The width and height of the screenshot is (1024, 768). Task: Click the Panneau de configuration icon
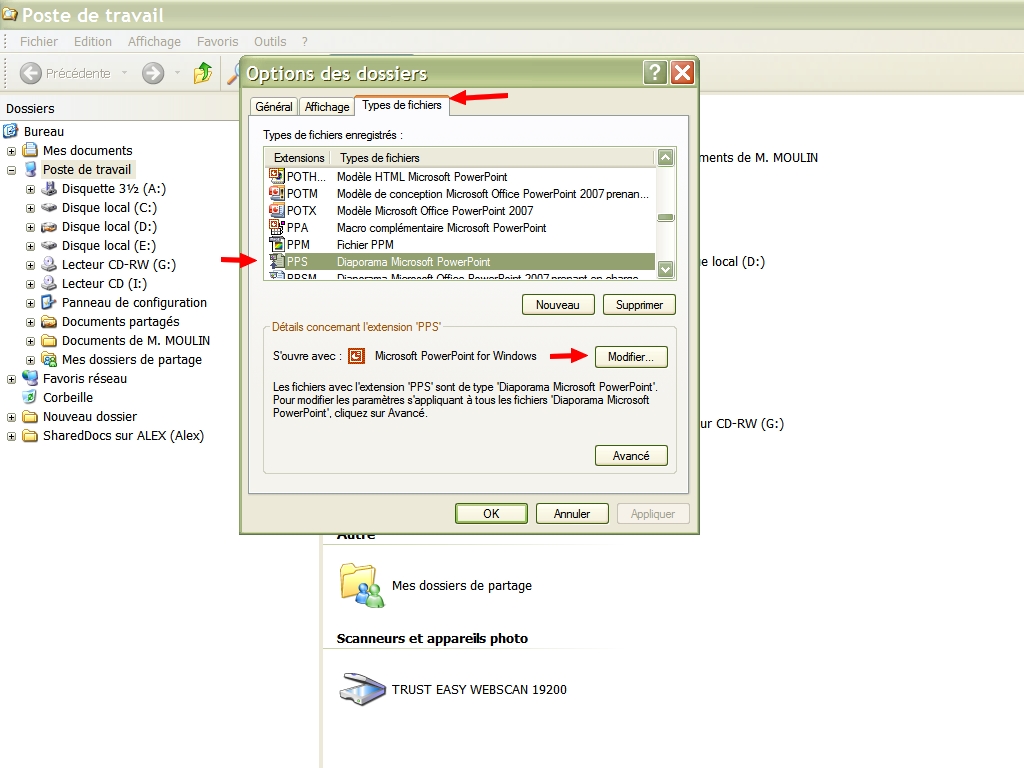click(49, 303)
